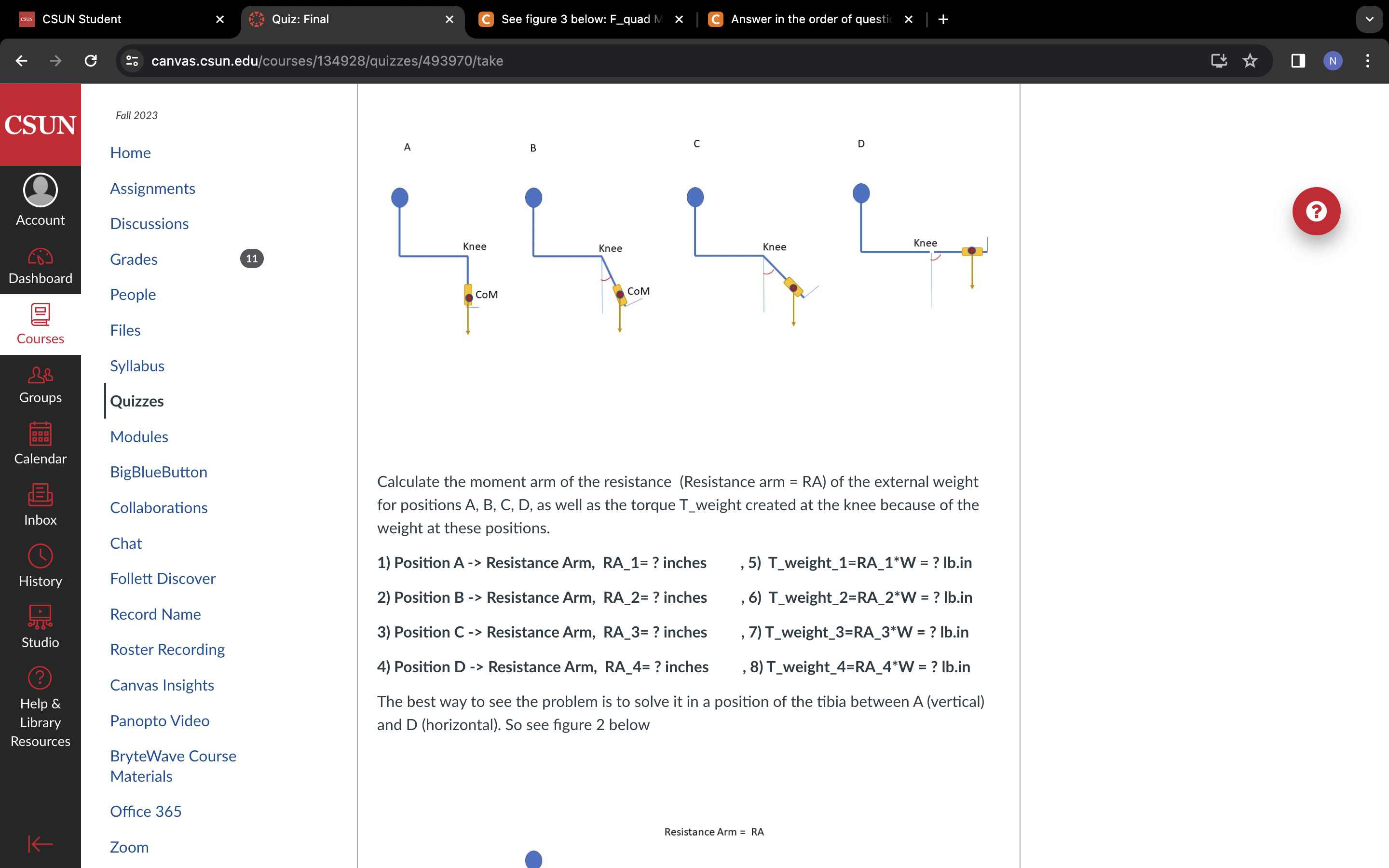The width and height of the screenshot is (1389, 868).
Task: Open the Inbox icon in the sidebar
Action: 40,502
